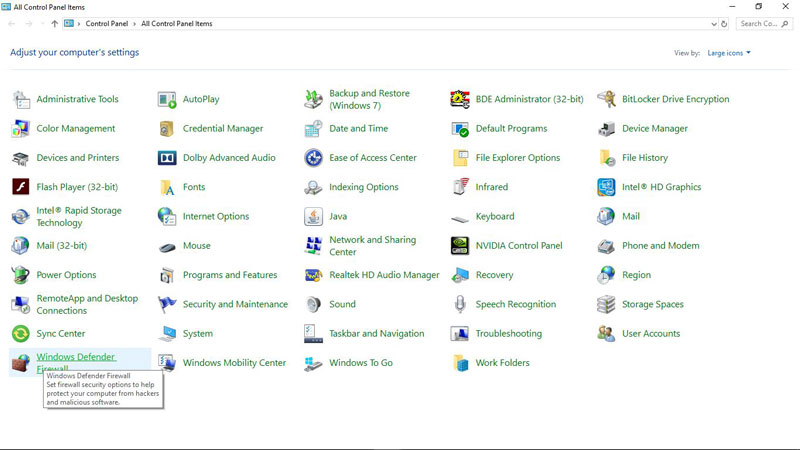Image resolution: width=800 pixels, height=450 pixels.
Task: Click the Color Management icon
Action: (x=21, y=129)
